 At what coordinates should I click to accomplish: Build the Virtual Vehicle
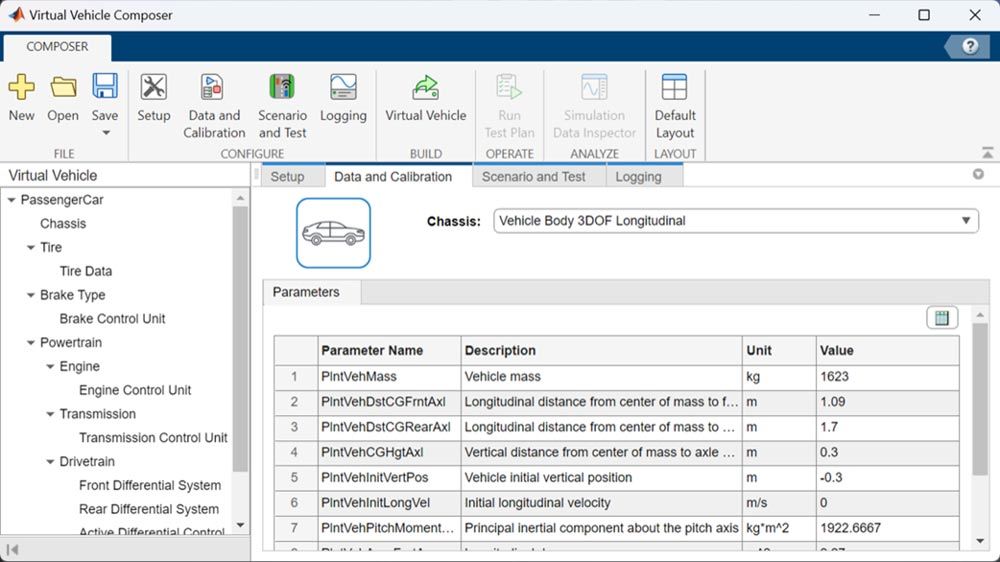425,98
